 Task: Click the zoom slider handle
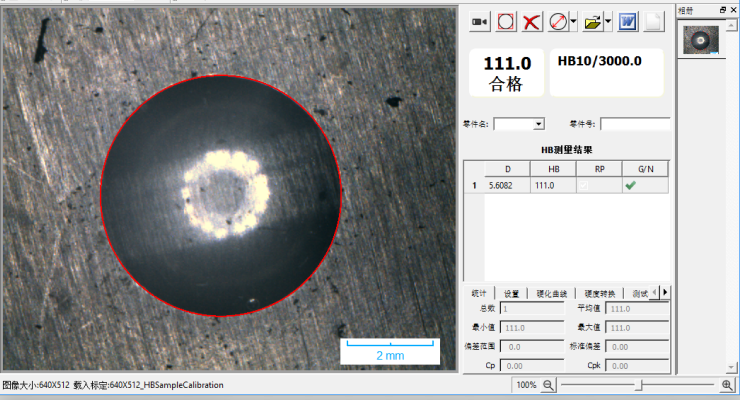[640, 385]
